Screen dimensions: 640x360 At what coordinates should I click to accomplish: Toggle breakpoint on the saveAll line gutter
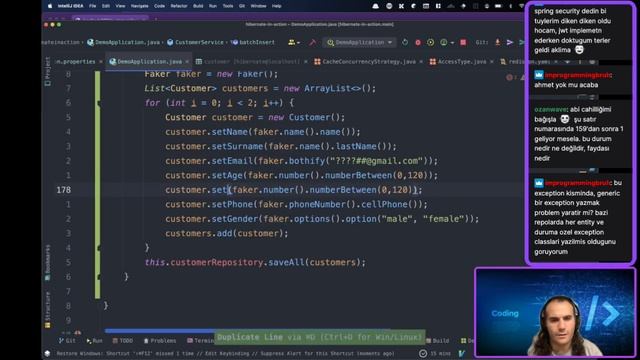click(68, 262)
